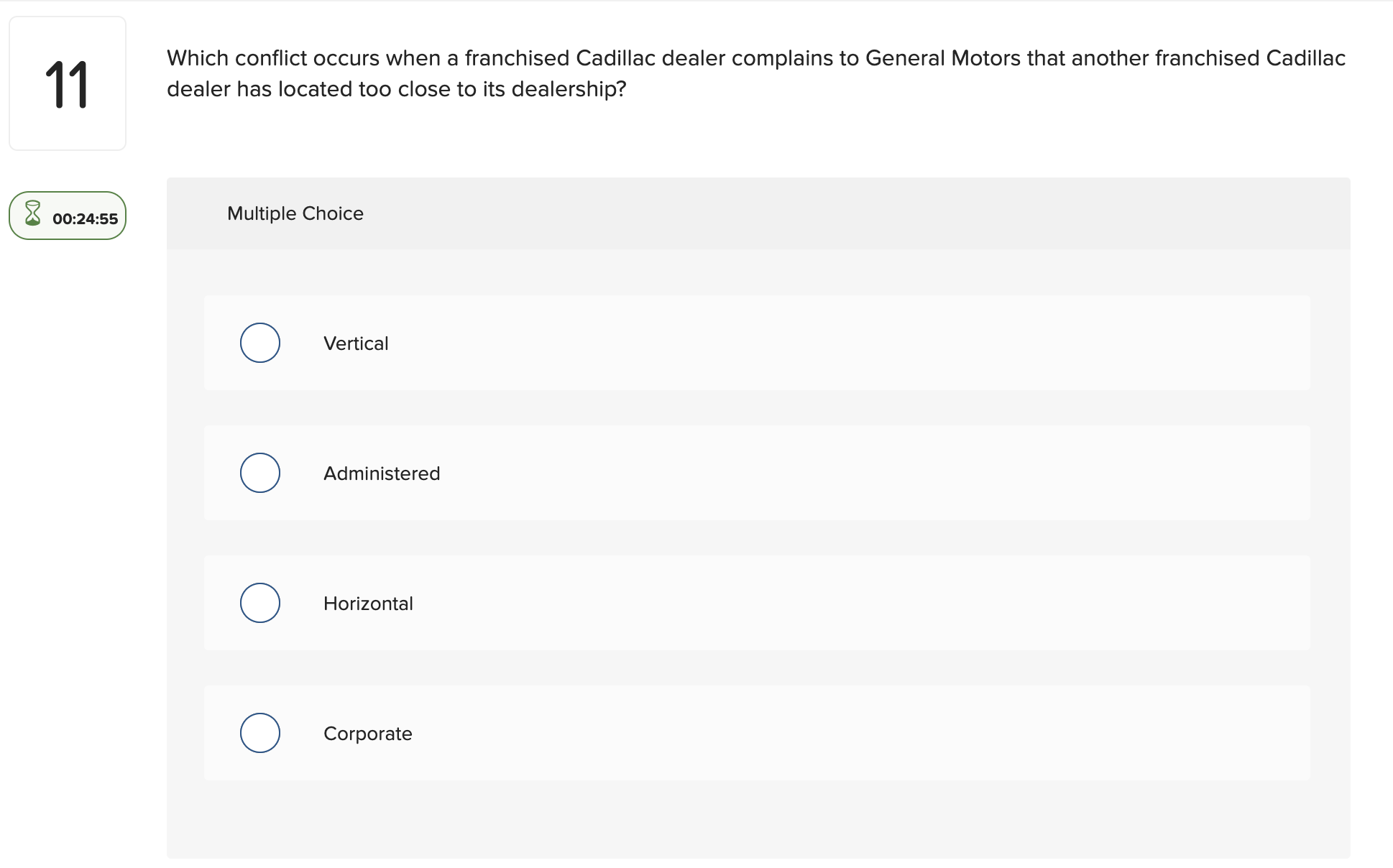This screenshot has width=1393, height=868.
Task: Select the Administered radio button
Action: (x=259, y=473)
